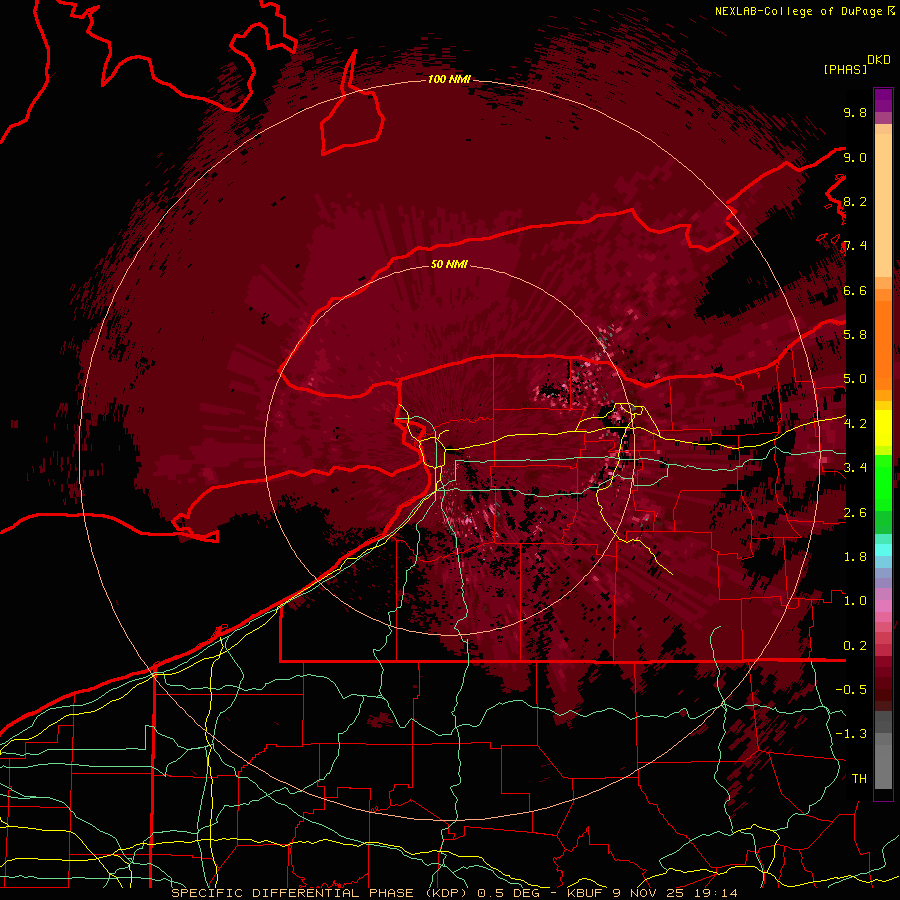Click the DKD label above the color scale

(879, 60)
